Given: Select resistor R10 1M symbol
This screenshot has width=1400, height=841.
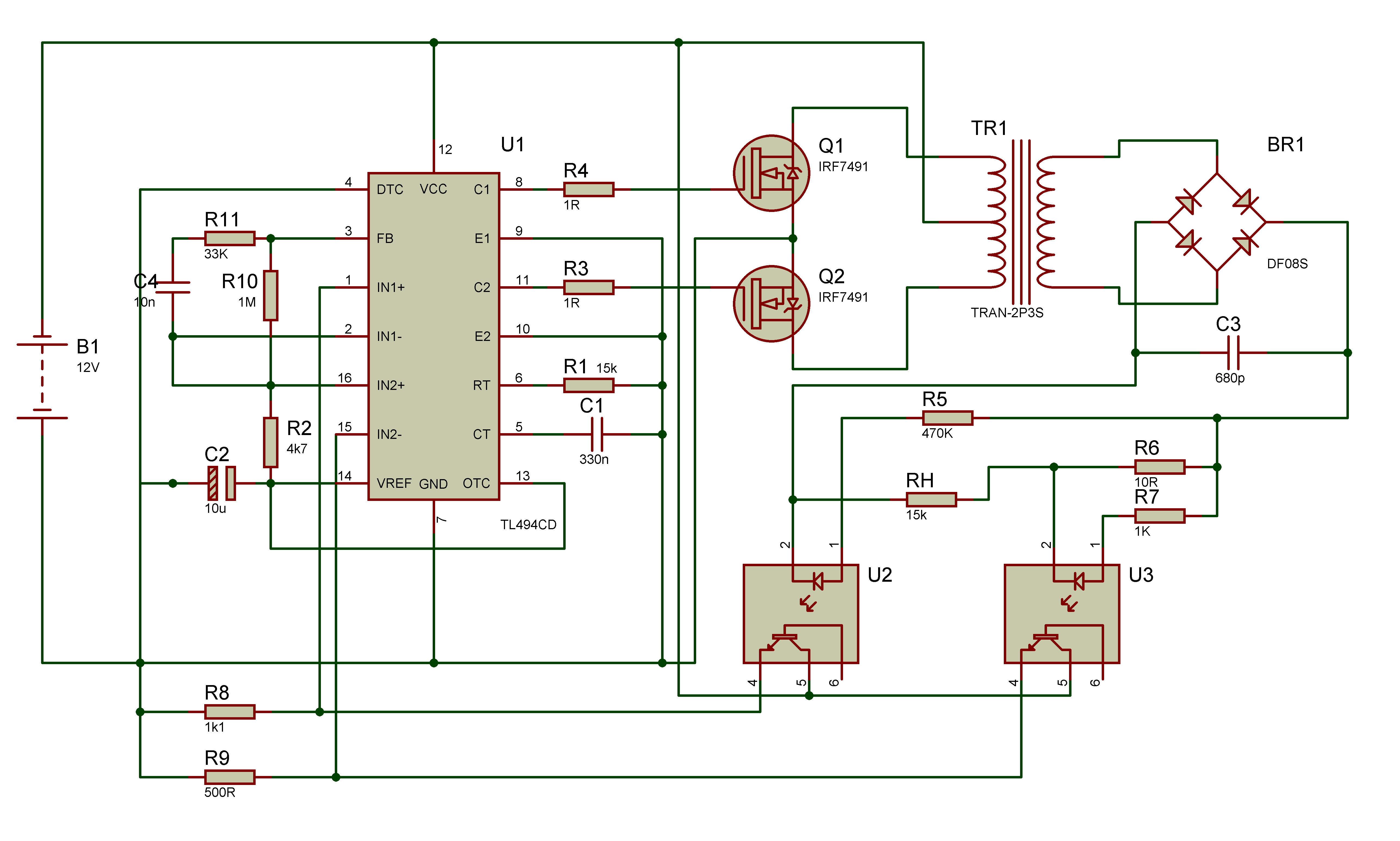Looking at the screenshot, I should tap(271, 295).
